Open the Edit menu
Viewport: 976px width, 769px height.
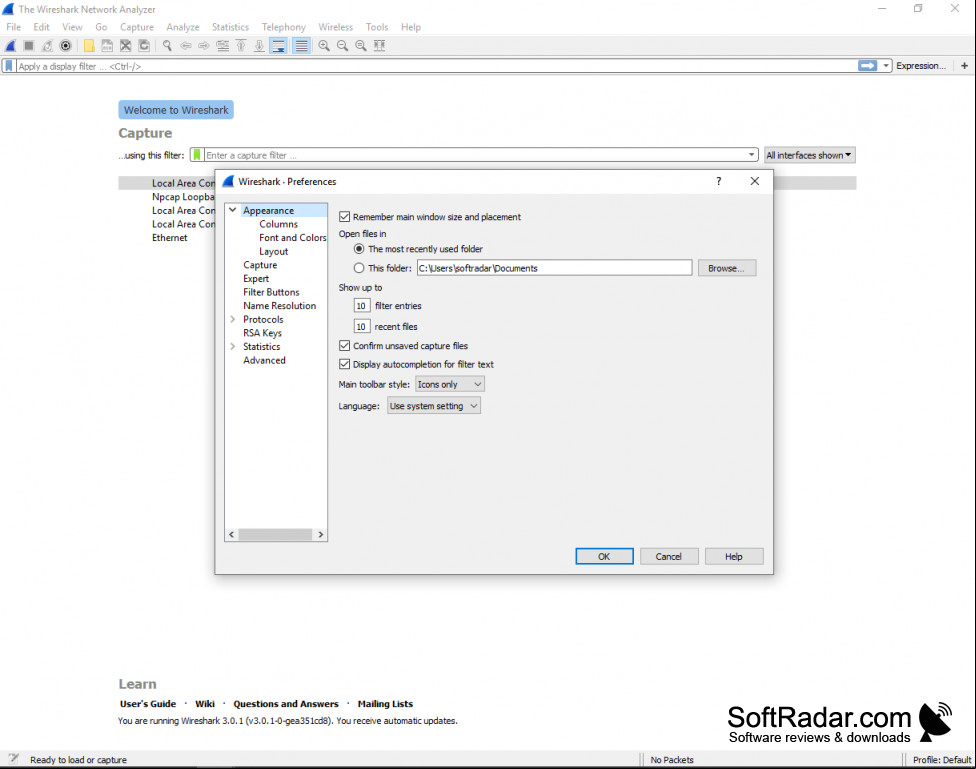[42, 27]
